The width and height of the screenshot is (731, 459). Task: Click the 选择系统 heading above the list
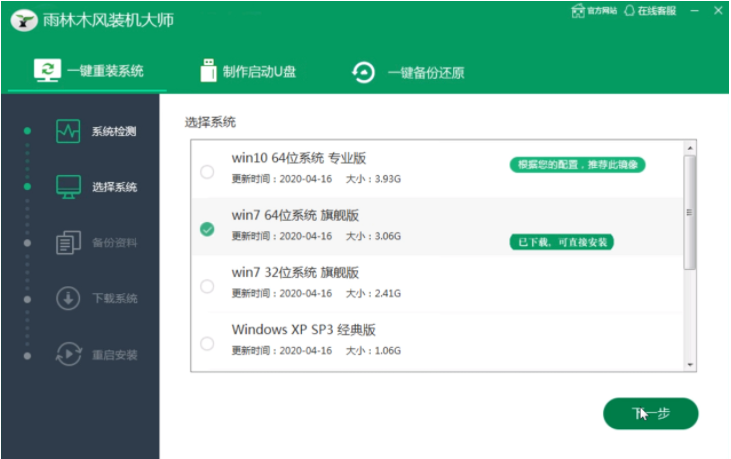click(x=210, y=122)
